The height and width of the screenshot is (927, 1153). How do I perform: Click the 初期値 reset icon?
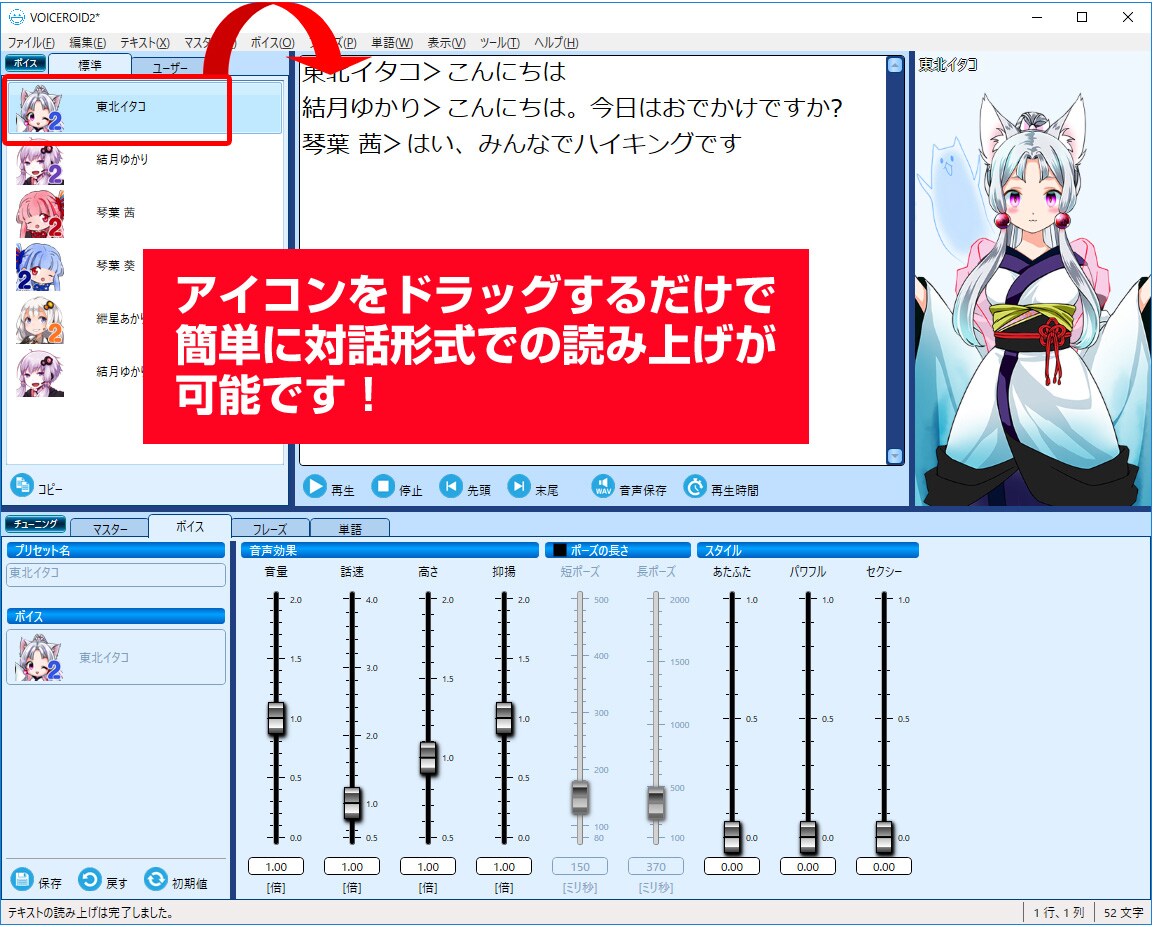156,880
